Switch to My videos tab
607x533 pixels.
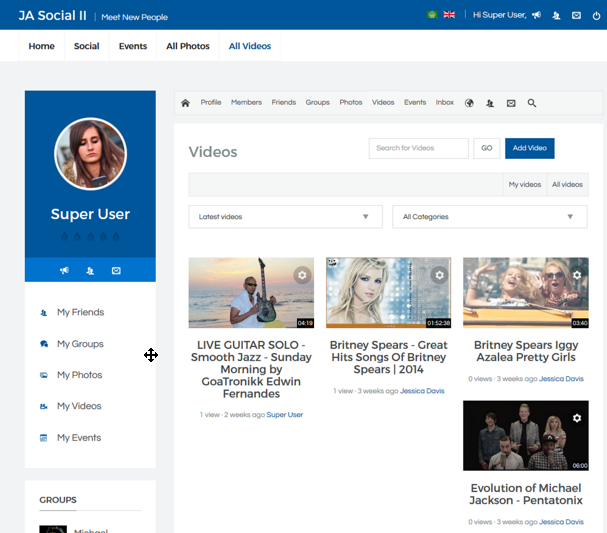click(525, 185)
